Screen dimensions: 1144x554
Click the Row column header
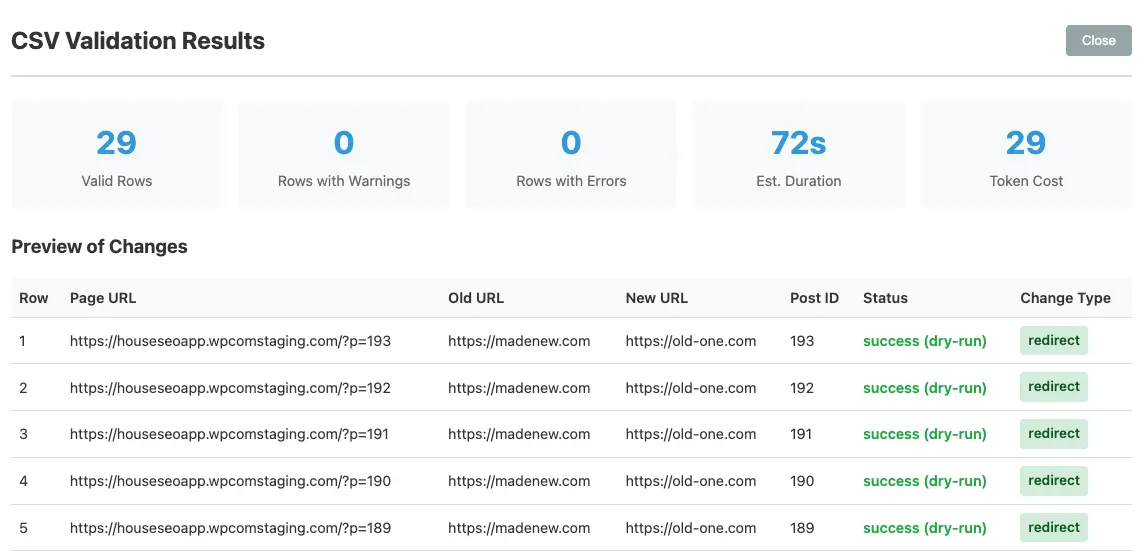pyautogui.click(x=34, y=298)
